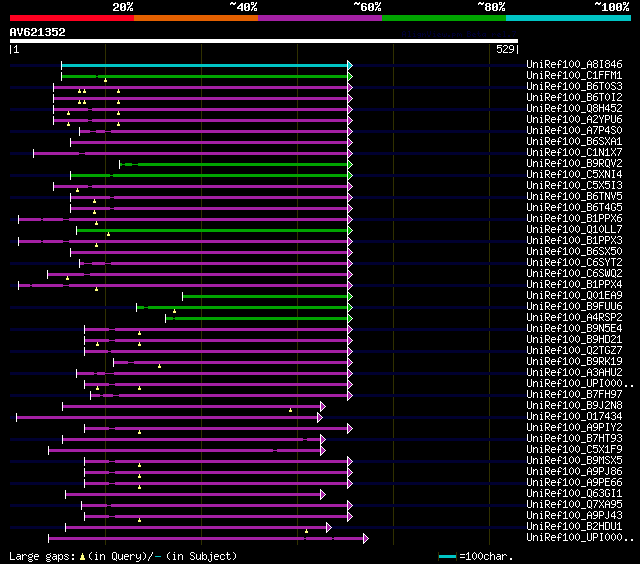640x564 pixels.
Task: Select label UniRef100_B1PPX3
Action: 574,241
